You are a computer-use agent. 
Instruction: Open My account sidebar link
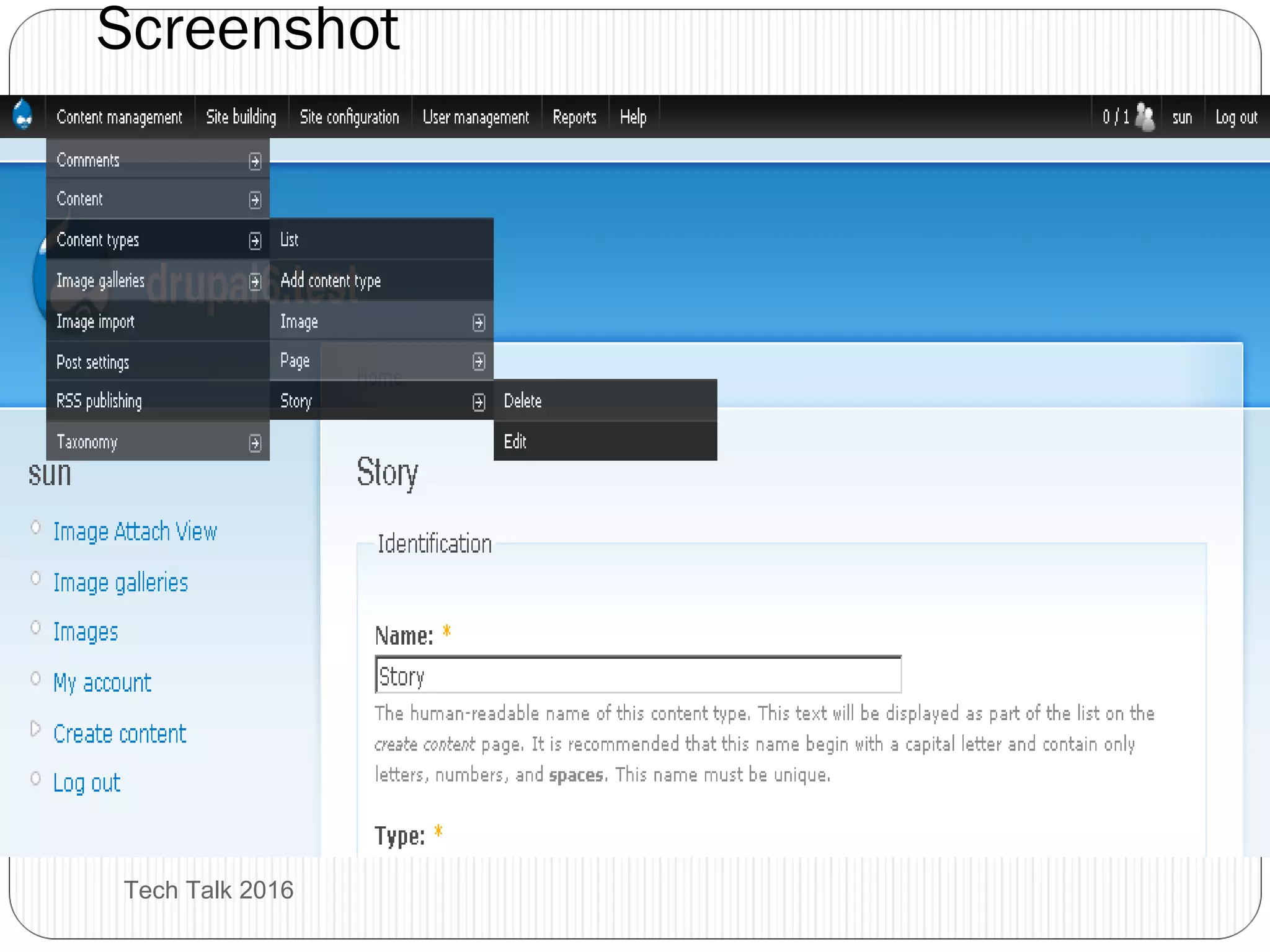(102, 683)
